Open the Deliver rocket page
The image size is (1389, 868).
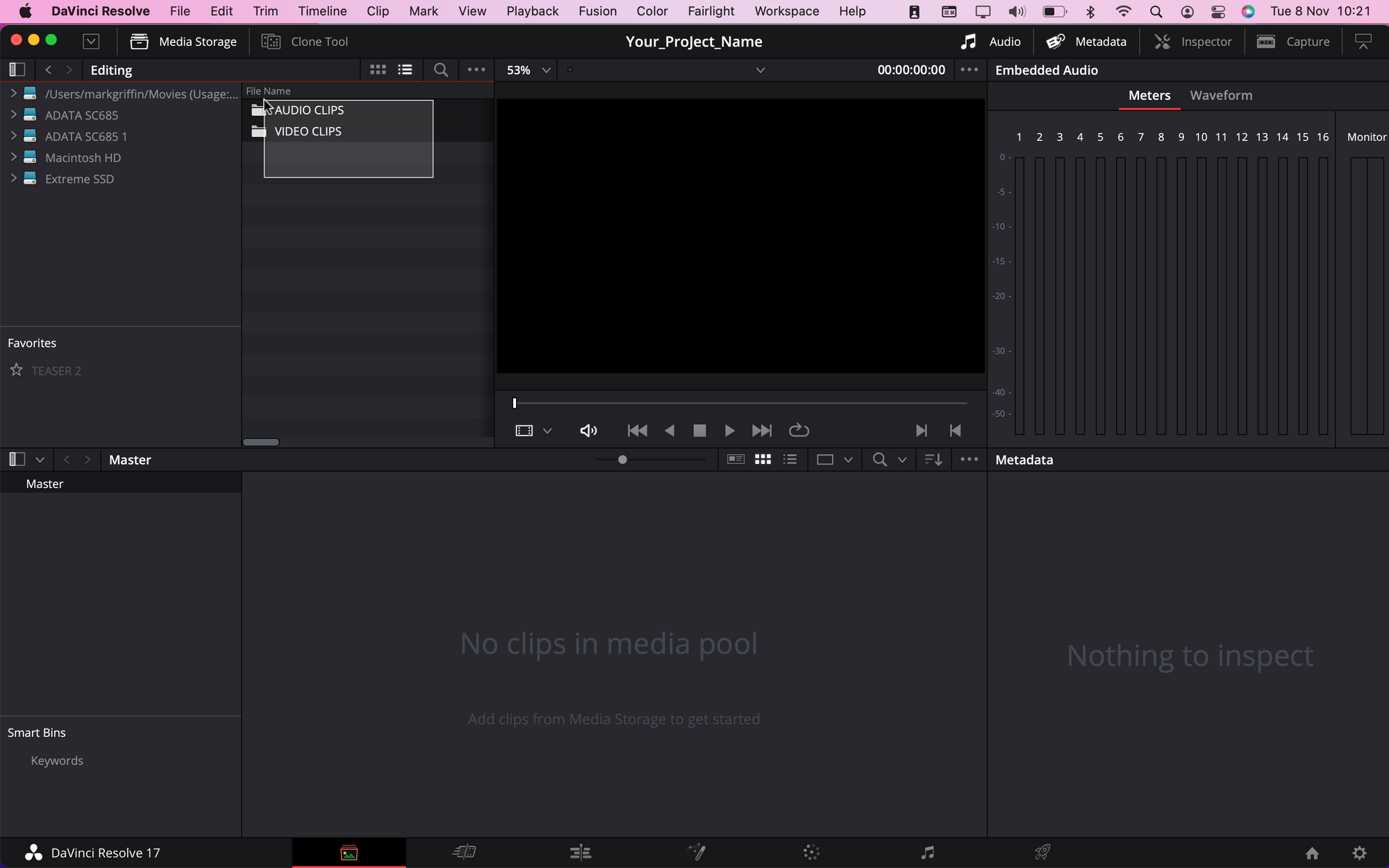click(x=1042, y=852)
